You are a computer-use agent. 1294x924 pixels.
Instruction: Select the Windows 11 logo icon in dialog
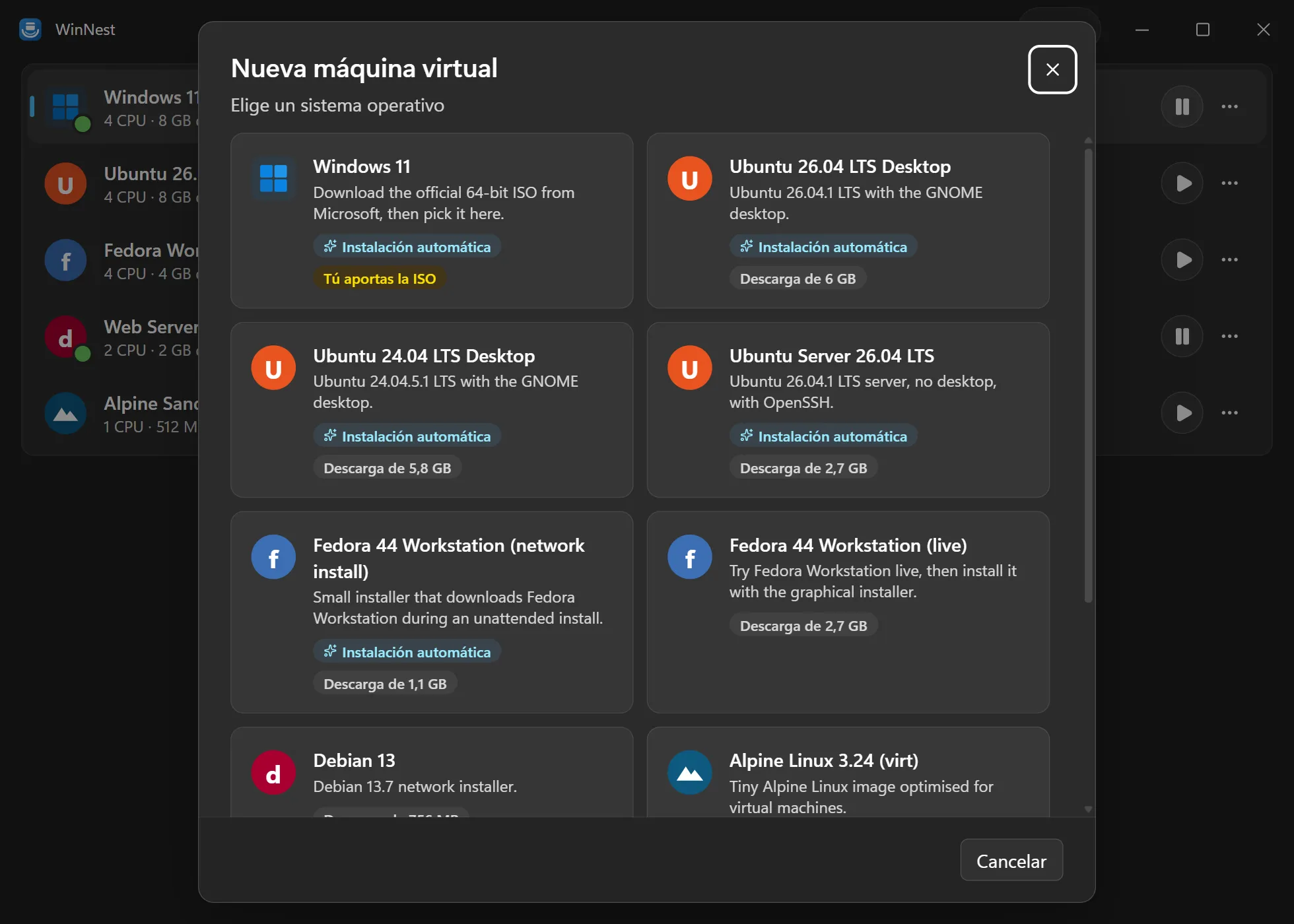point(273,178)
